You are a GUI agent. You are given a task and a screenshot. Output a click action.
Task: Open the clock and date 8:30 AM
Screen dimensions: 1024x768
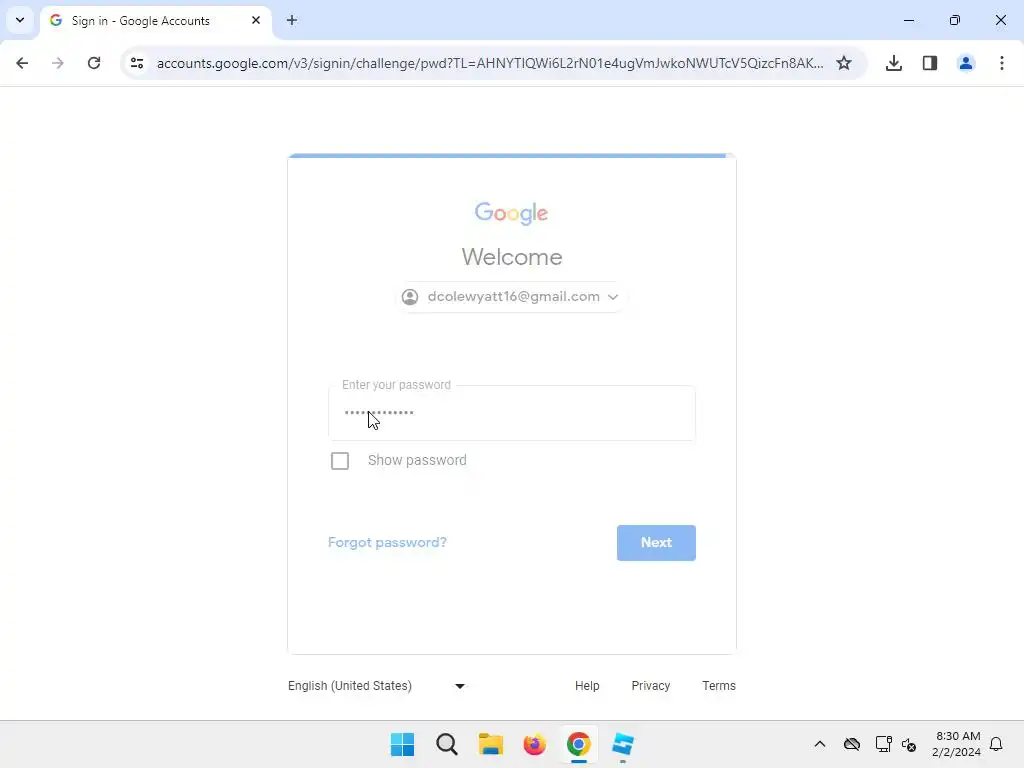pos(957,744)
